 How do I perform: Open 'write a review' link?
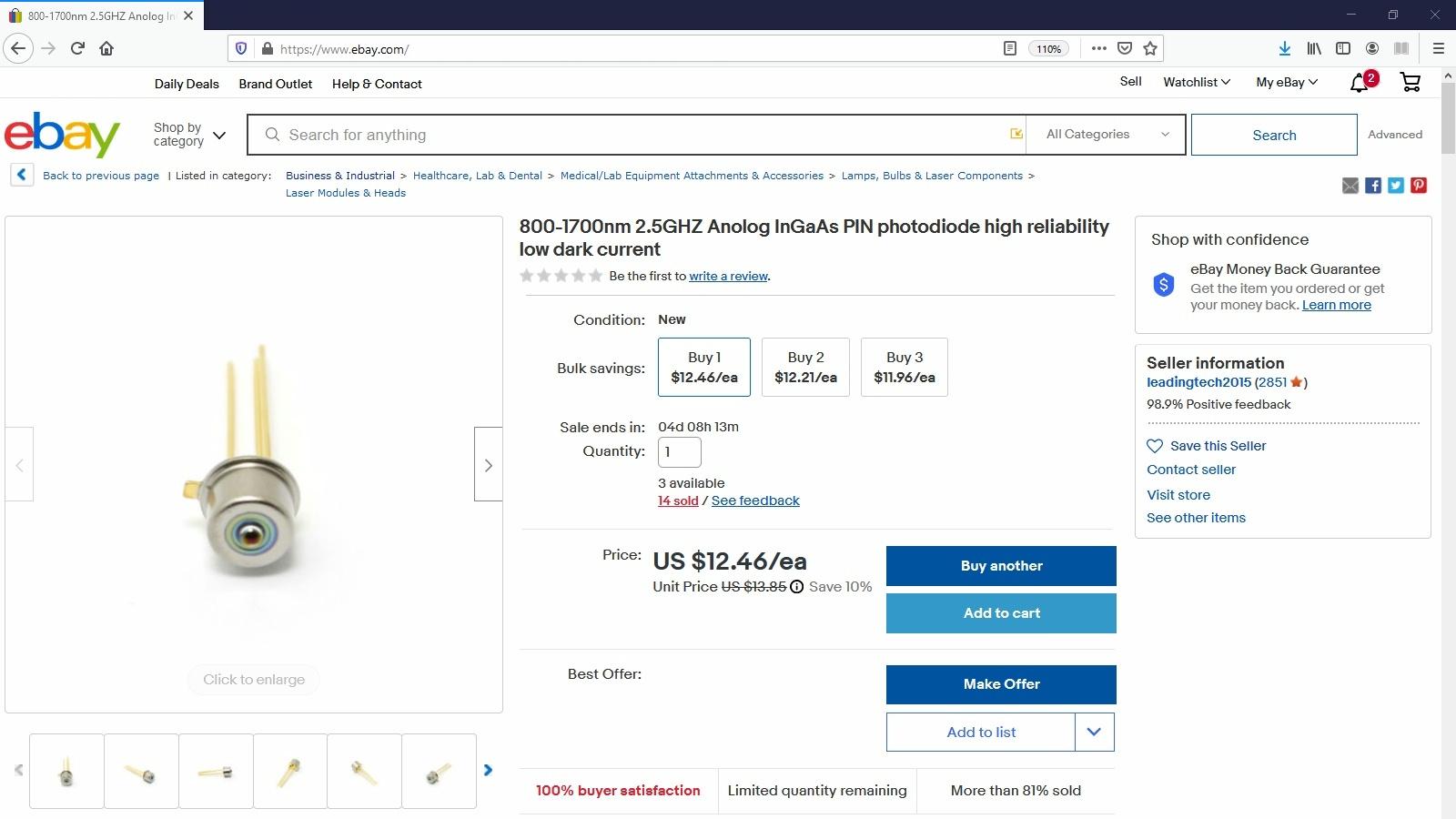click(729, 276)
